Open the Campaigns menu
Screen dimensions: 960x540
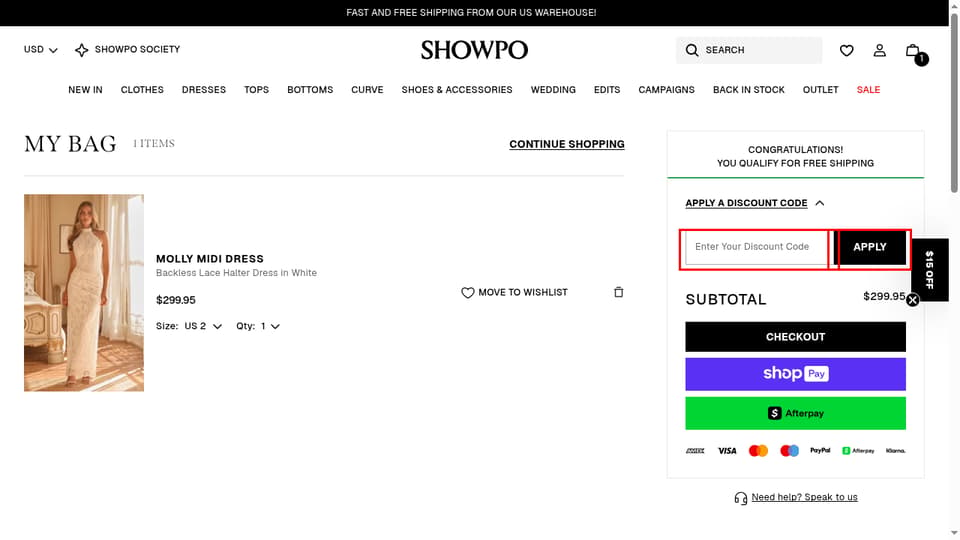pyautogui.click(x=666, y=89)
